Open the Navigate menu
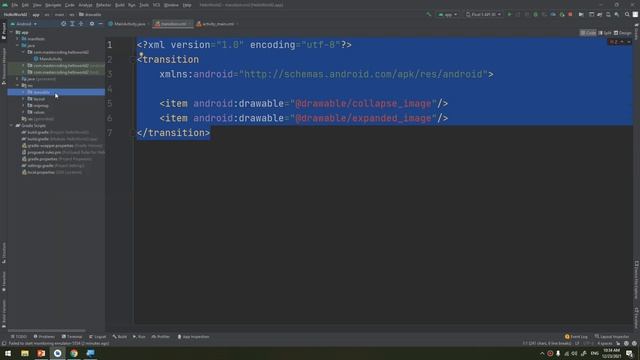 point(53,5)
